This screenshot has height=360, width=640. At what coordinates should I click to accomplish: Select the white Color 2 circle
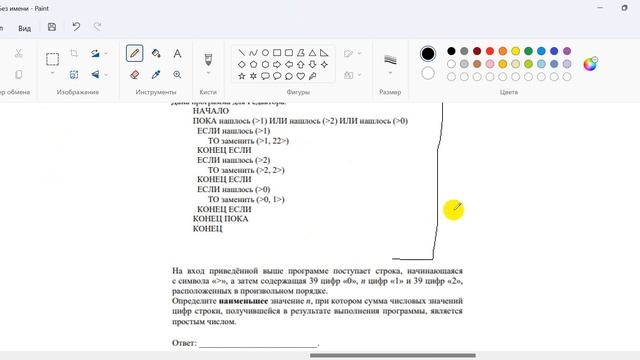428,73
